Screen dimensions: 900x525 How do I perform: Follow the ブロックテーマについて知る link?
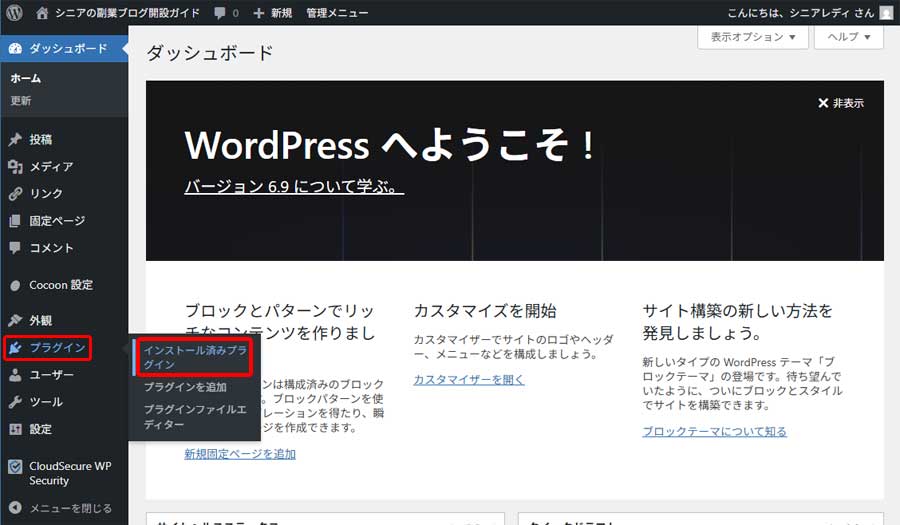tap(715, 431)
